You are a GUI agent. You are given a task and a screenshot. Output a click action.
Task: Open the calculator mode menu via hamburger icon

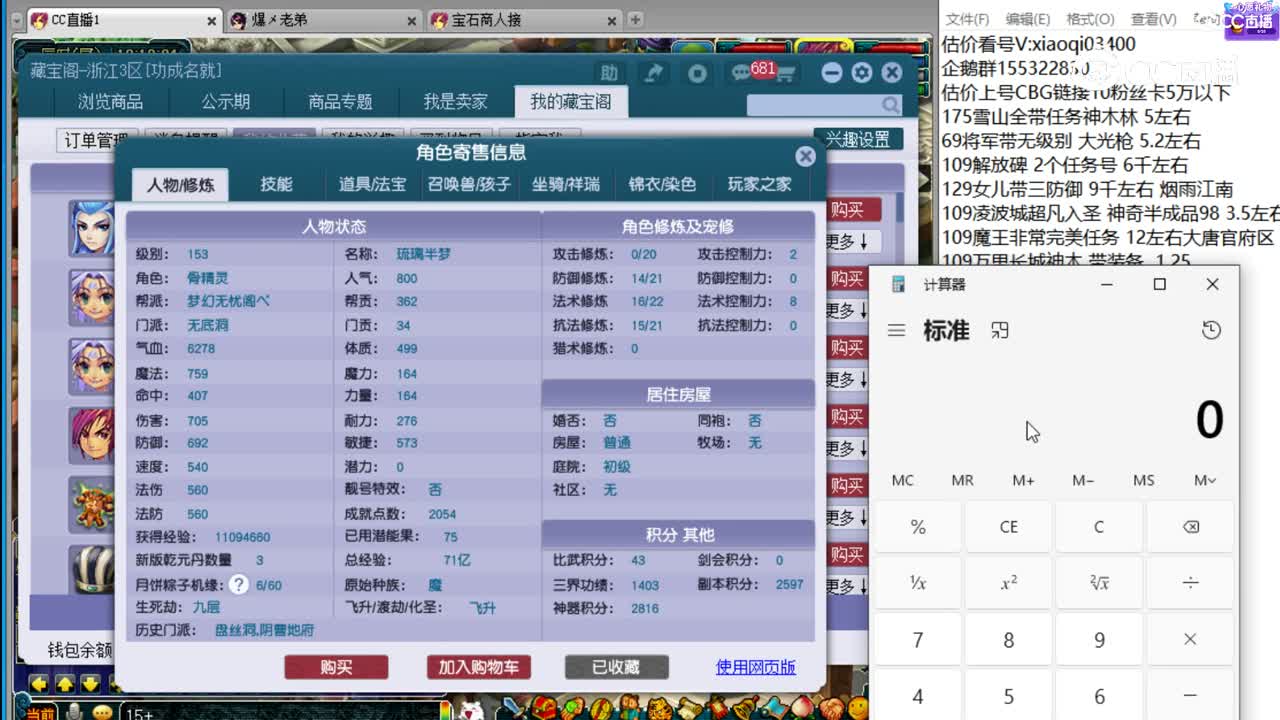896,331
